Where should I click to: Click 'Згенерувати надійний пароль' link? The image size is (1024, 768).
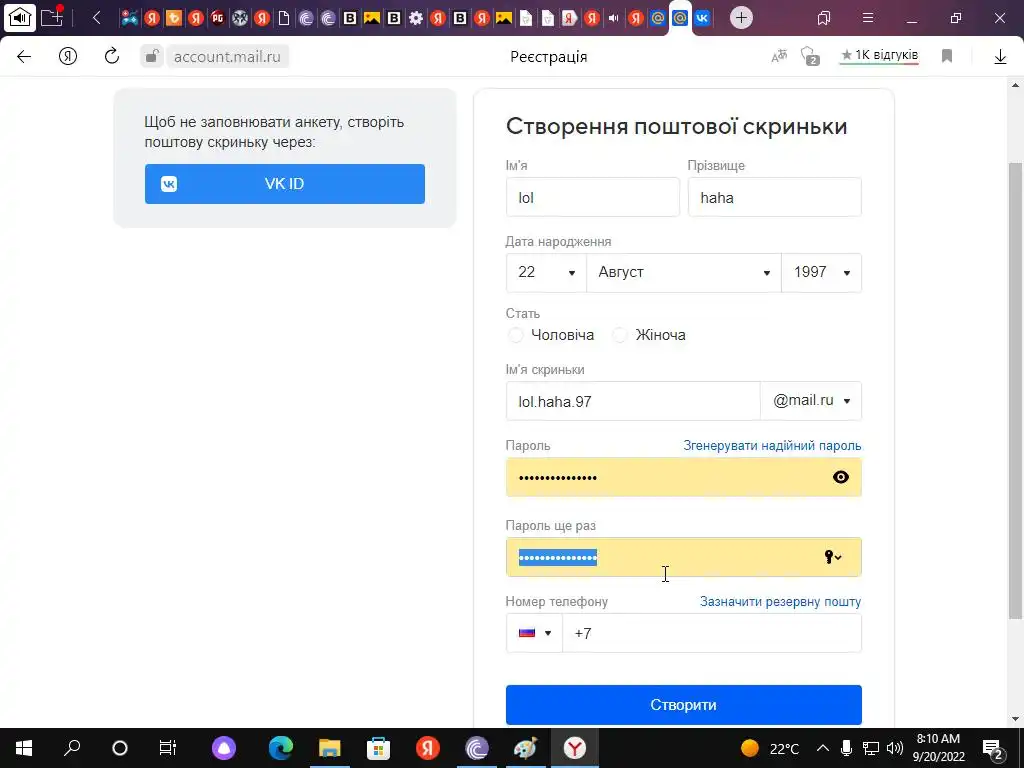click(x=772, y=445)
